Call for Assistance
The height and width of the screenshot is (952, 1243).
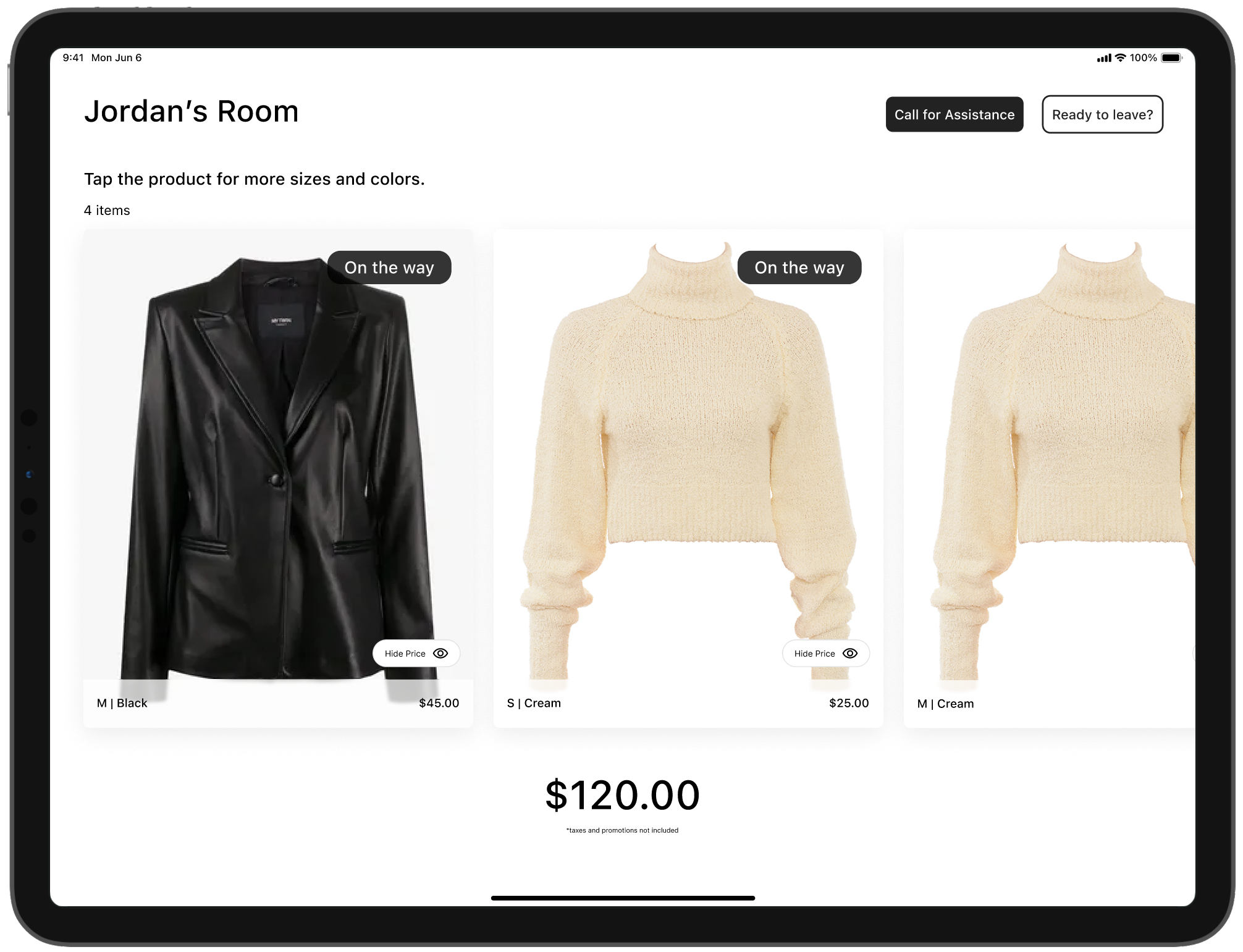[x=954, y=114]
